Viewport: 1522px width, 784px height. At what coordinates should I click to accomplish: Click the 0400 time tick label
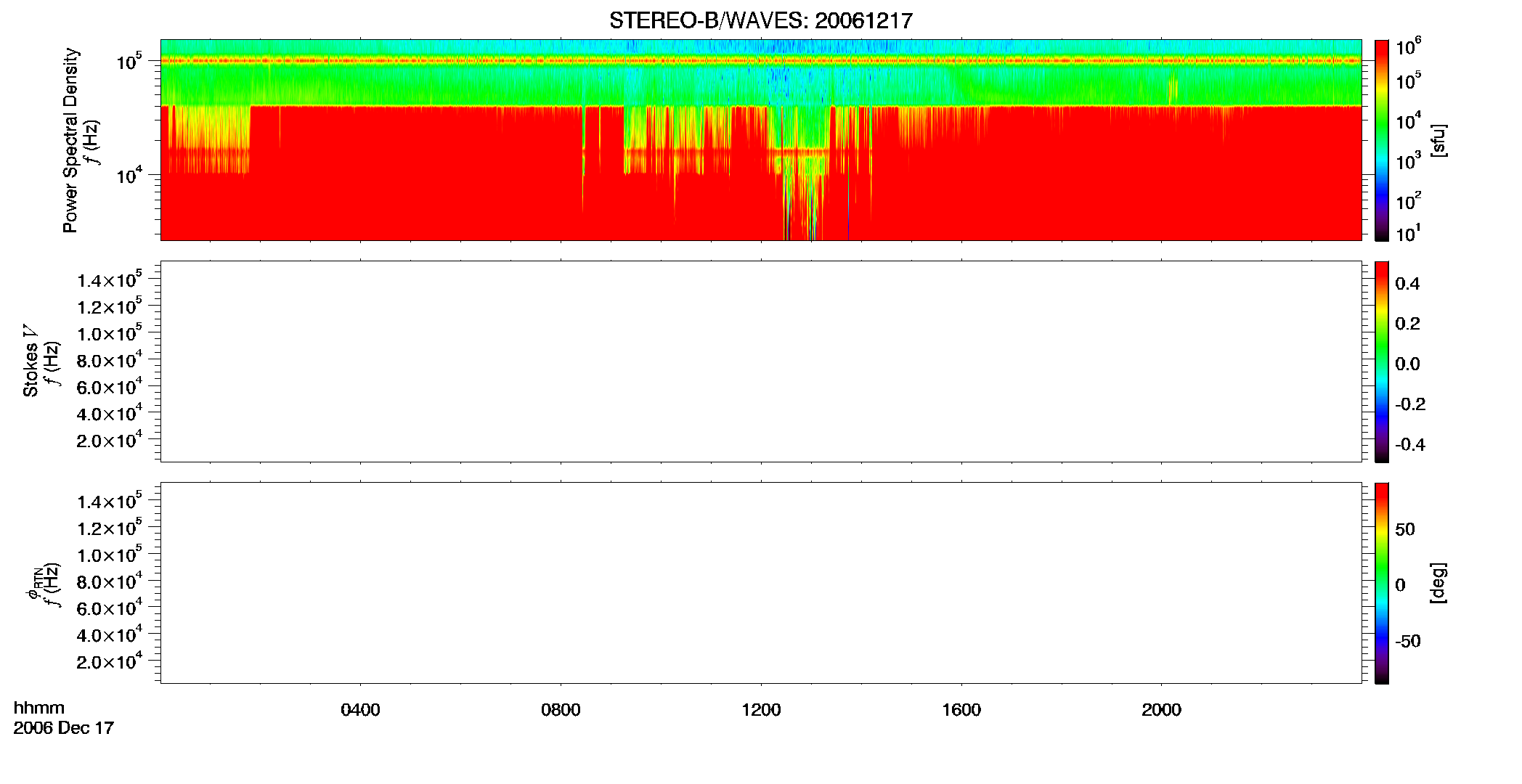coord(360,709)
